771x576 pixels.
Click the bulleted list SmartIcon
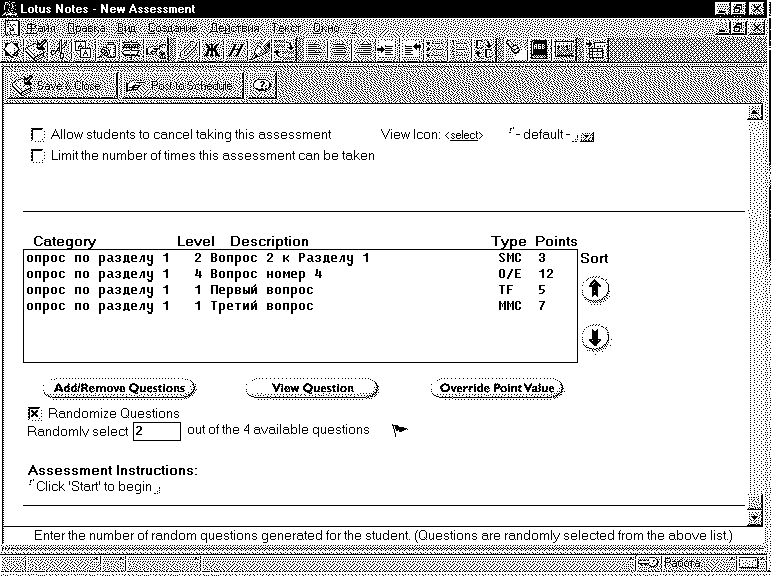coord(436,50)
